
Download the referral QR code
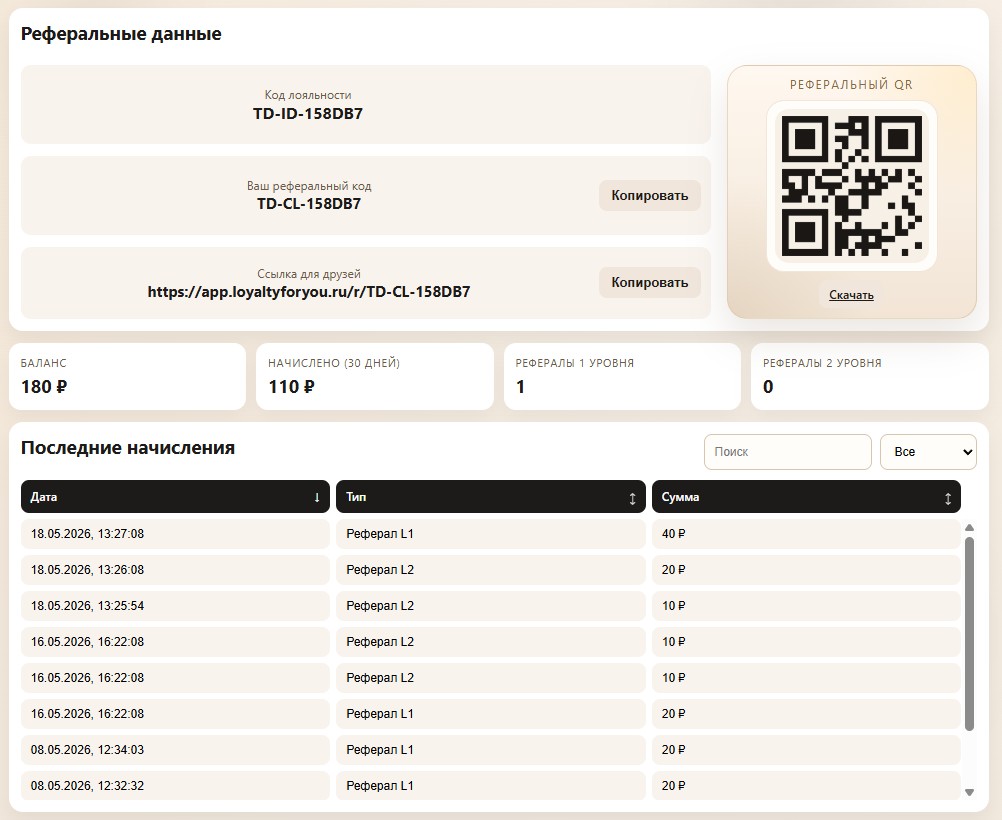tap(851, 295)
